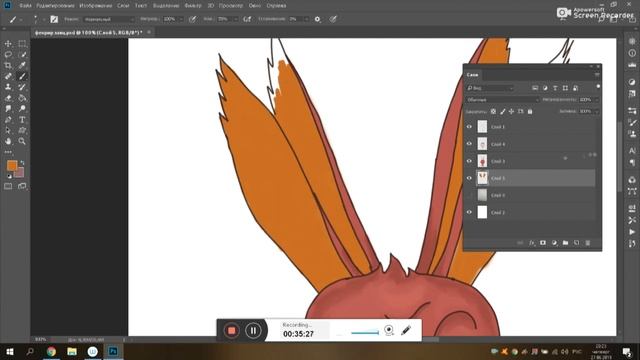
Task: Select the Magic Wand selection tool
Action: click(22, 54)
